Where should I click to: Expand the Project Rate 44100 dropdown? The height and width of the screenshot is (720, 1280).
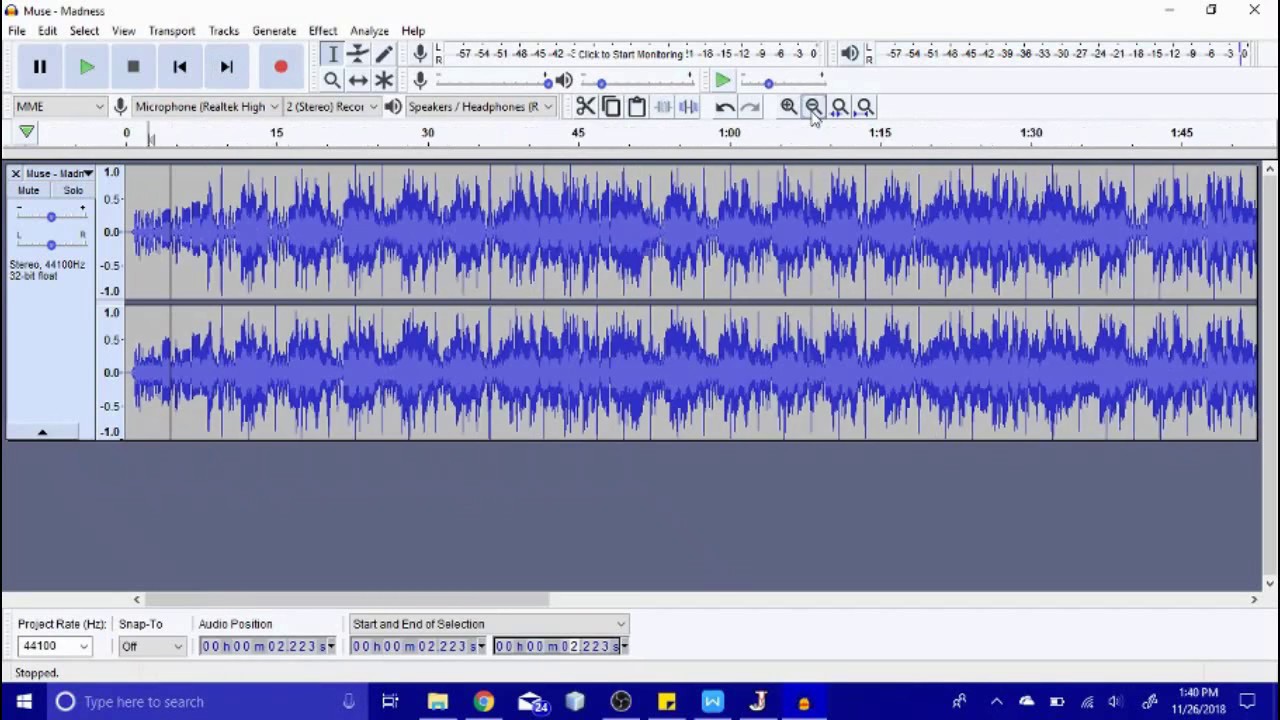[x=84, y=647]
